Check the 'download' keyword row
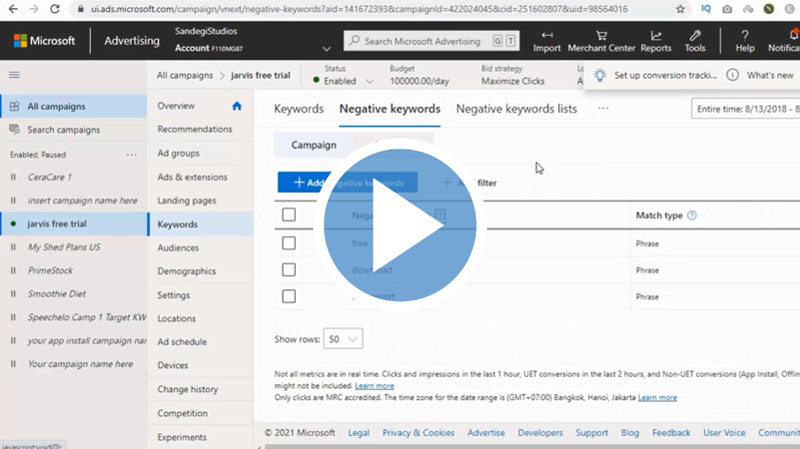The height and width of the screenshot is (449, 800). coord(289,269)
